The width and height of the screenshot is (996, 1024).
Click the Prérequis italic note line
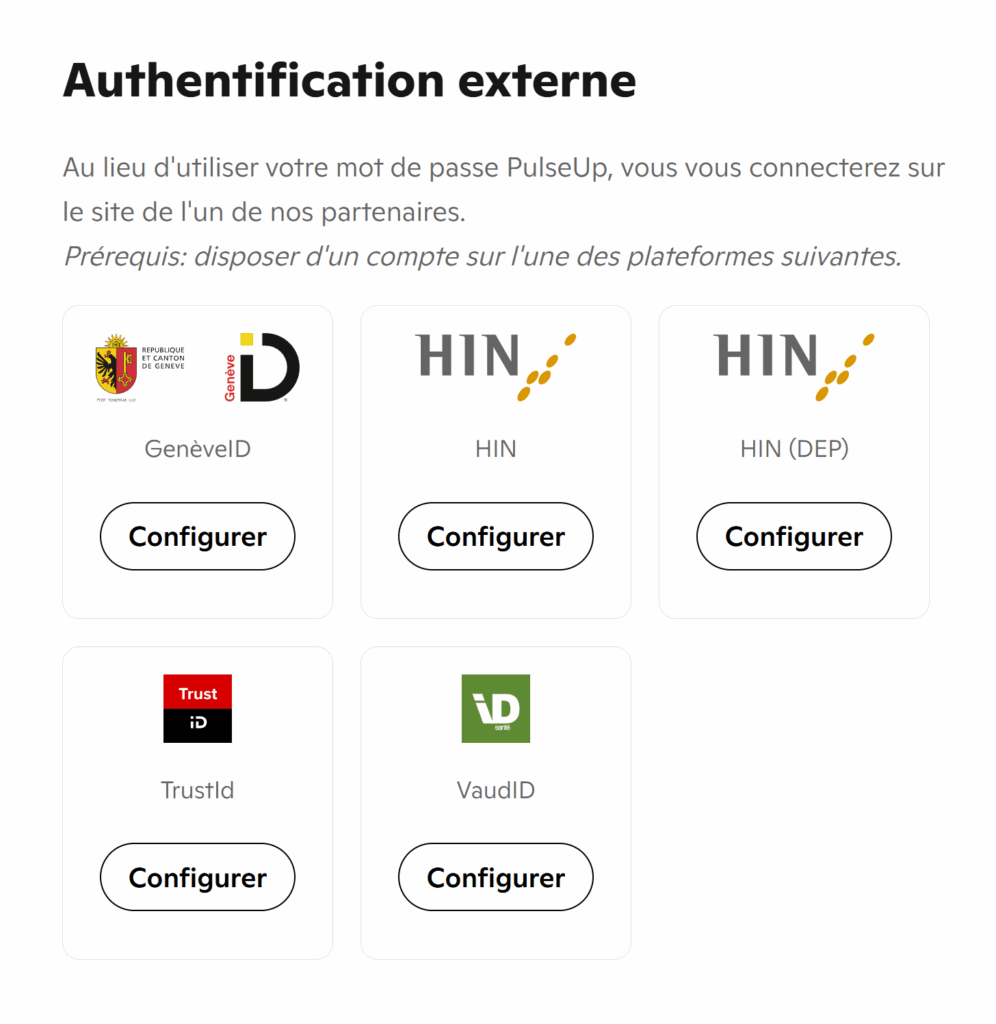coord(482,257)
